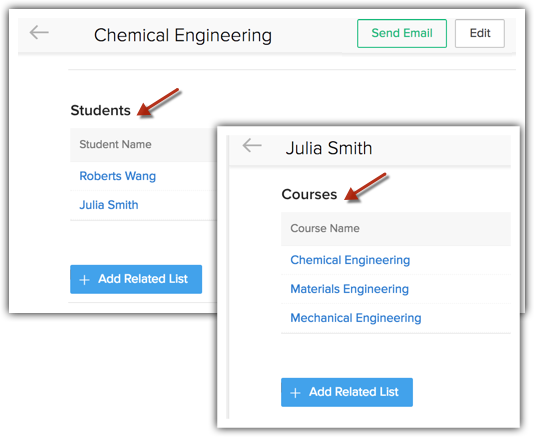Click the Course Name column header

[325, 228]
